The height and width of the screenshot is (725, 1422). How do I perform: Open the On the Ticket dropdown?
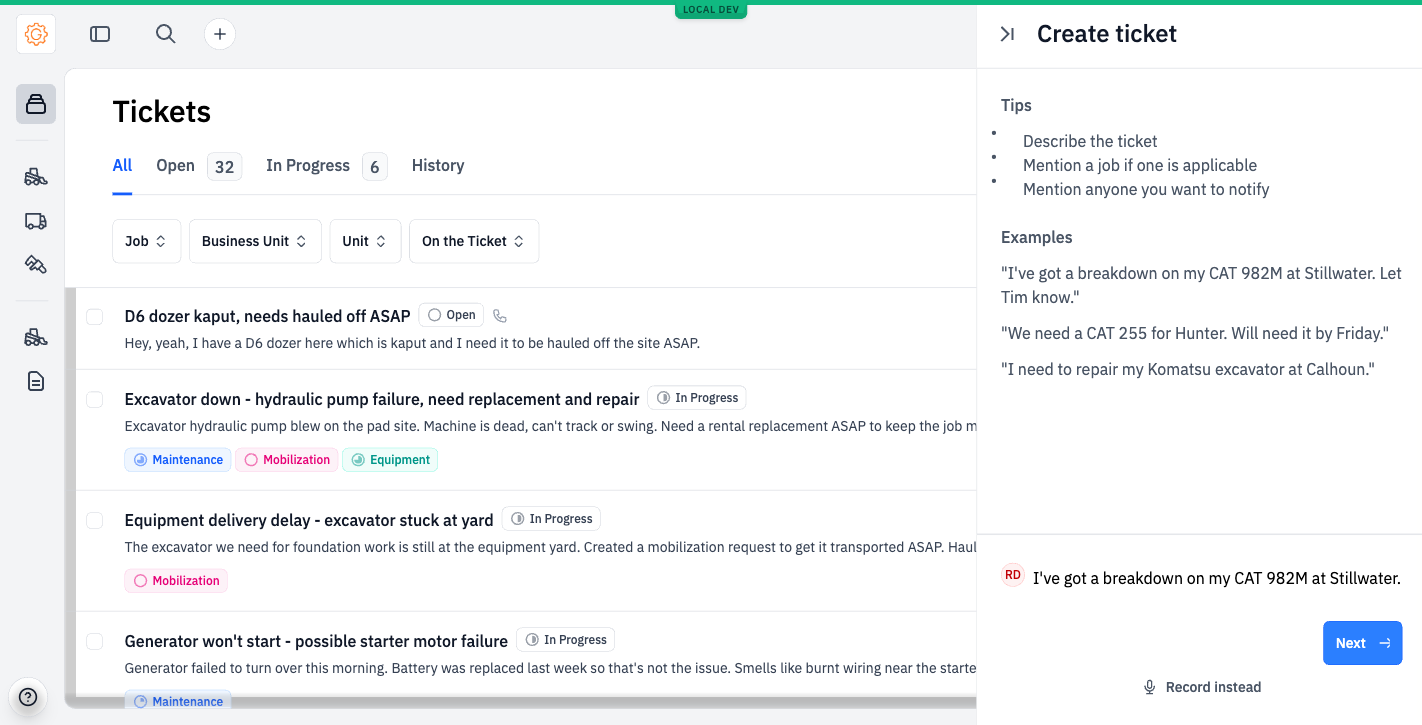pyautogui.click(x=474, y=241)
